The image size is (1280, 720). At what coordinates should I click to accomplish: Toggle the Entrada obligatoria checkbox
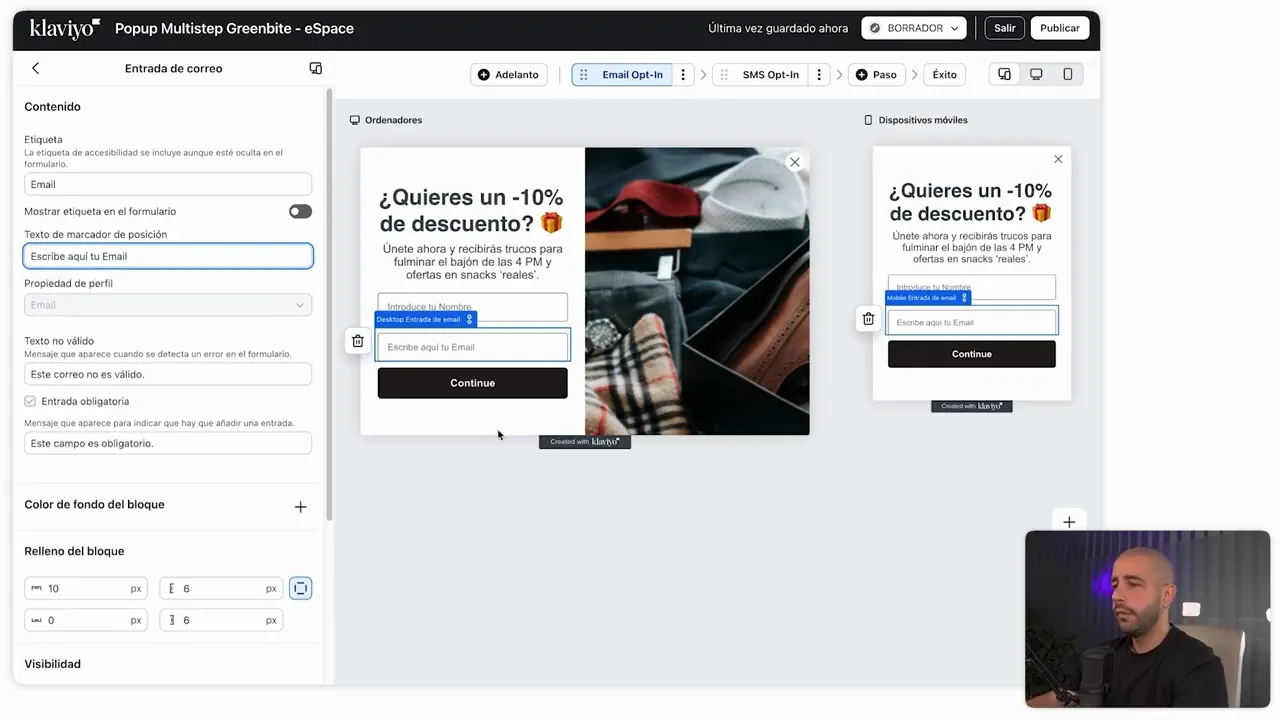[x=30, y=401]
